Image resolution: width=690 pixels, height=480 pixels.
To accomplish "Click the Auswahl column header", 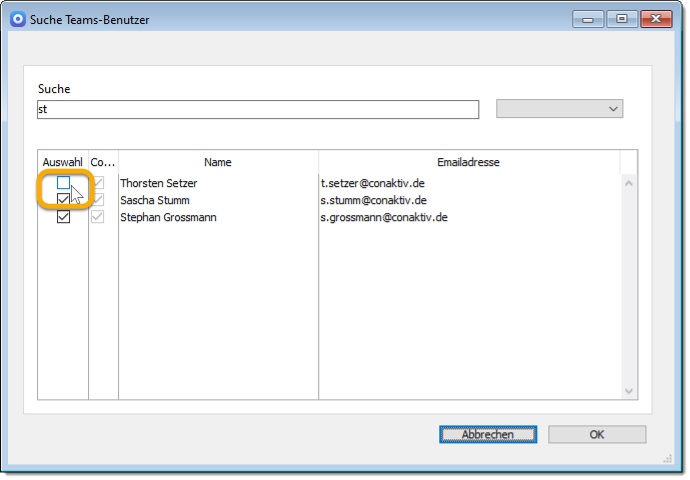I will 63,161.
